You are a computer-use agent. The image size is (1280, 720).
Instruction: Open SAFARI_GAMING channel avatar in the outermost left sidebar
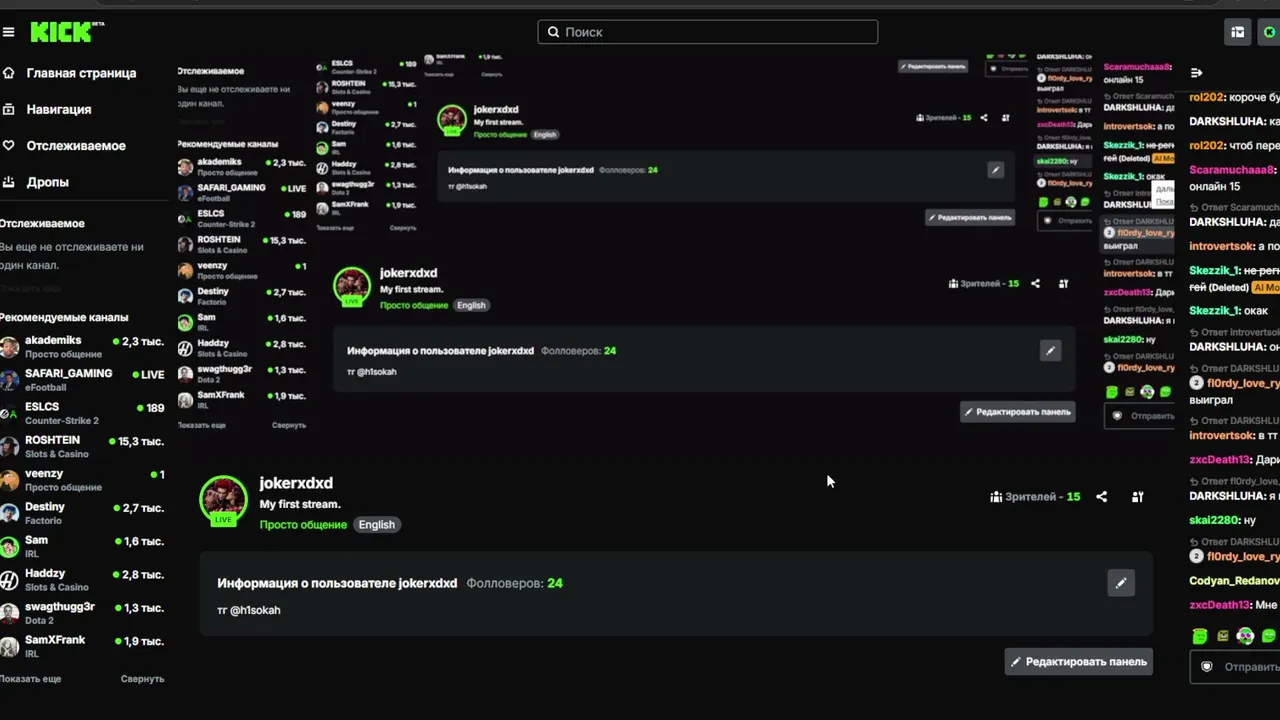pyautogui.click(x=9, y=380)
